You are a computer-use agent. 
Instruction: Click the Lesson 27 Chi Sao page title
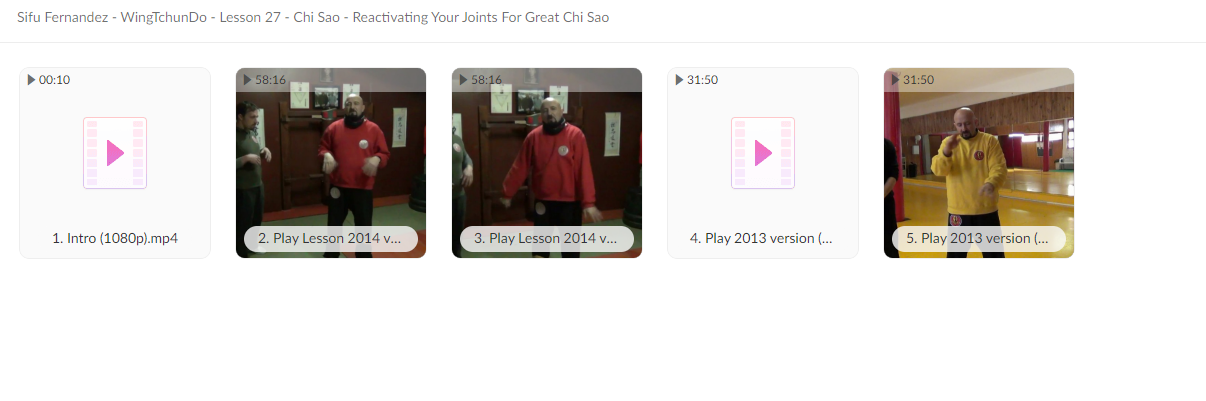click(x=313, y=18)
